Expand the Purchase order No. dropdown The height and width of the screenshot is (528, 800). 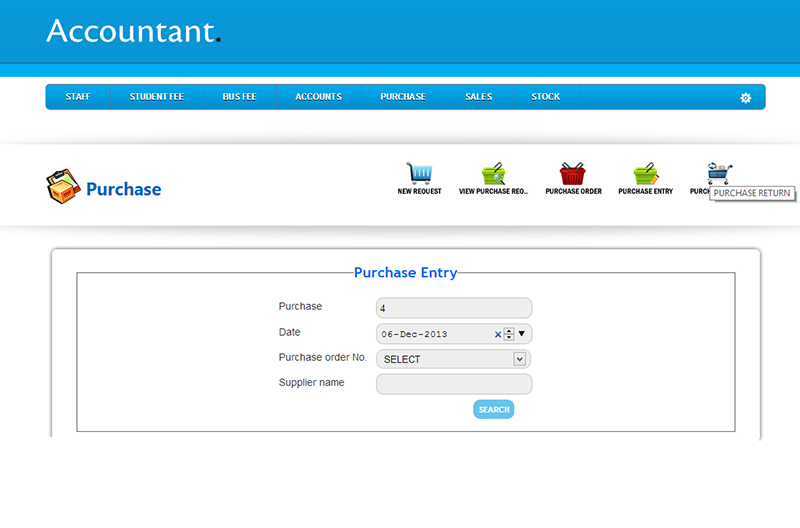[519, 359]
